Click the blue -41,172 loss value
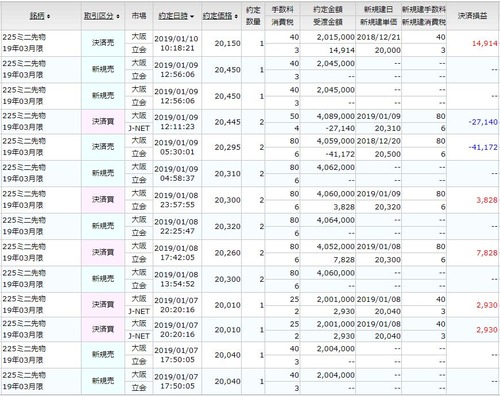The height and width of the screenshot is (396, 500). pyautogui.click(x=483, y=147)
